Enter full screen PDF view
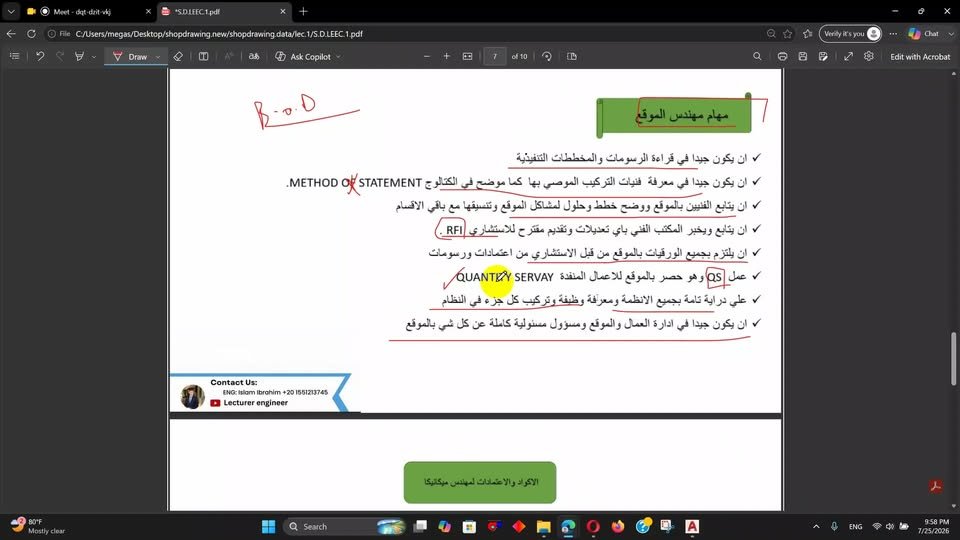The height and width of the screenshot is (540, 960). (x=849, y=56)
